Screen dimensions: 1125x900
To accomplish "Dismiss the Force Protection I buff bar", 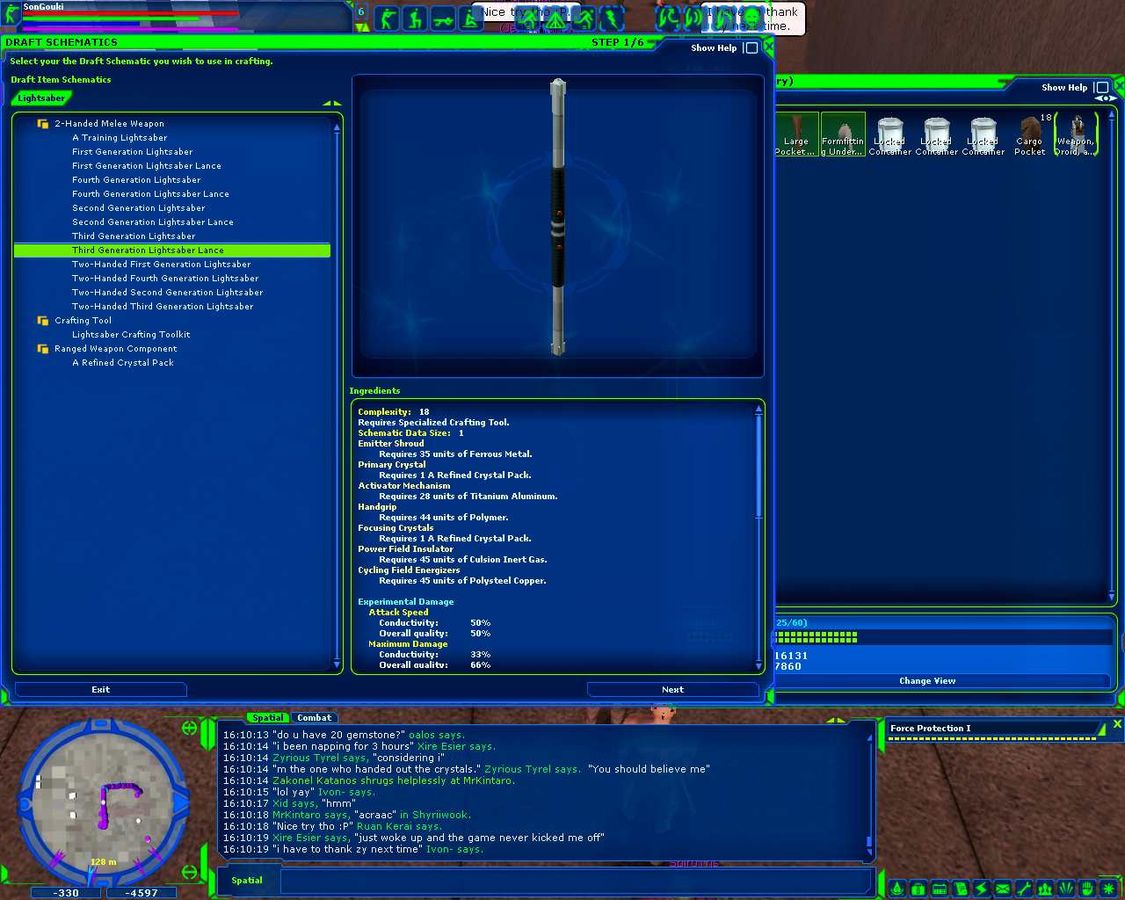I will coord(1117,724).
